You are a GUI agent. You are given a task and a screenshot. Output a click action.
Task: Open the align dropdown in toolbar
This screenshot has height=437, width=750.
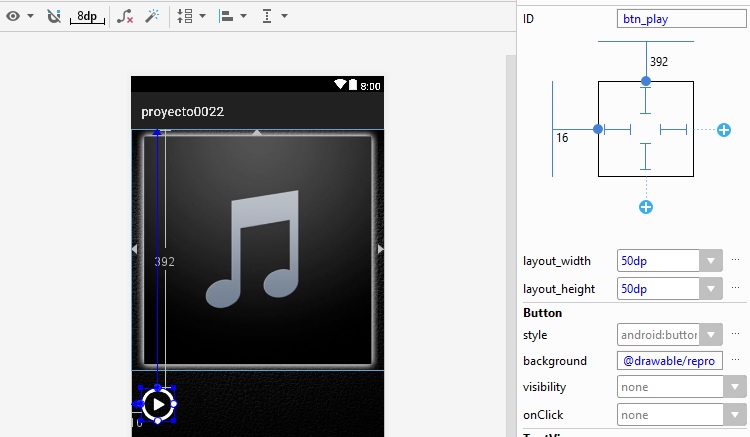(x=232, y=16)
